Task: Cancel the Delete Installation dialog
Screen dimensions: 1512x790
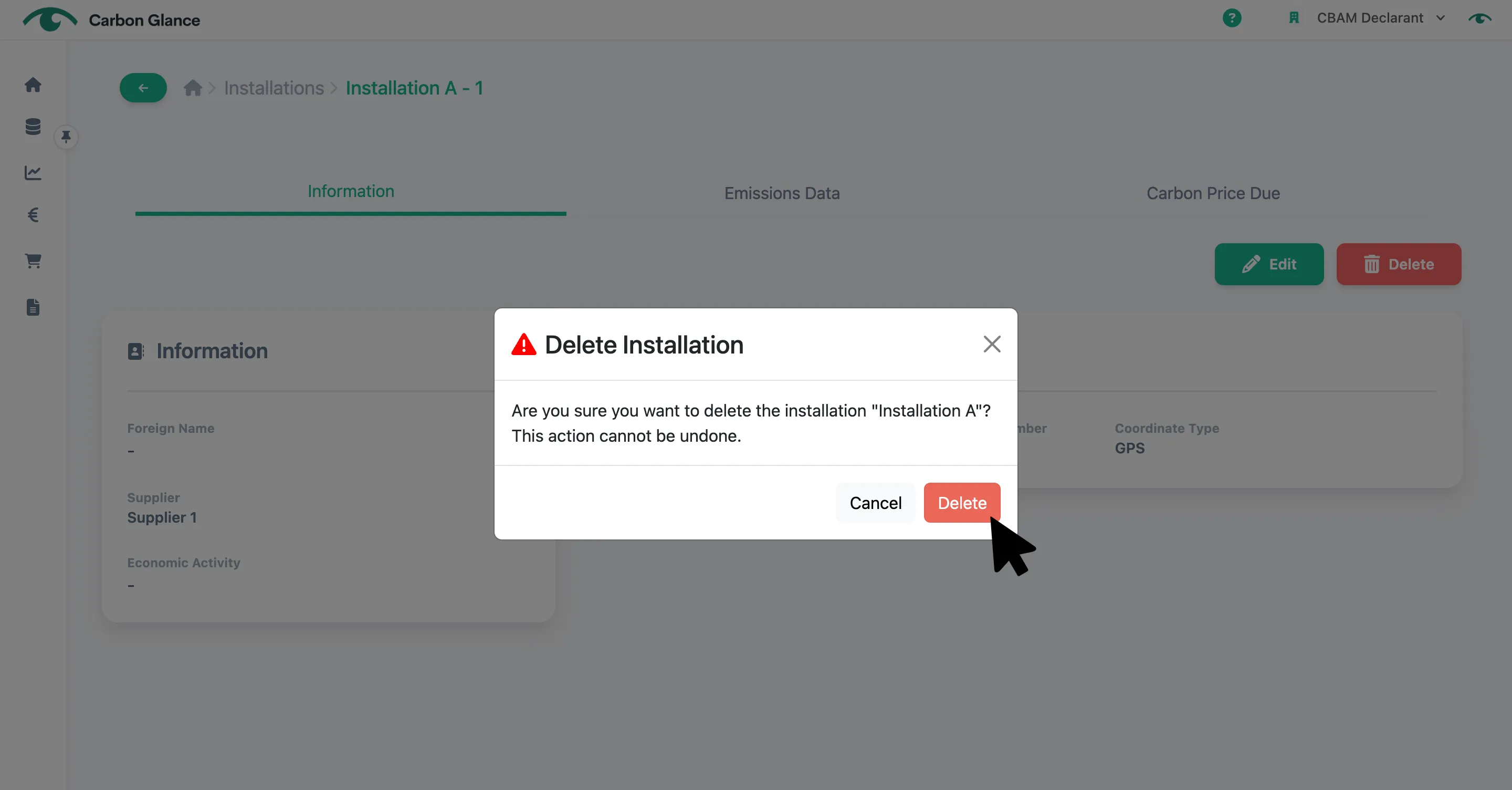Action: coord(875,503)
